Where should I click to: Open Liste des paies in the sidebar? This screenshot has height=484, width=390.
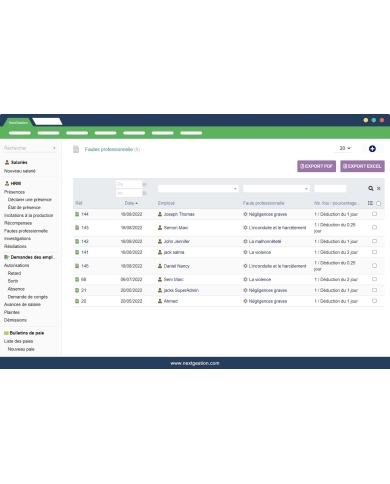[18, 341]
